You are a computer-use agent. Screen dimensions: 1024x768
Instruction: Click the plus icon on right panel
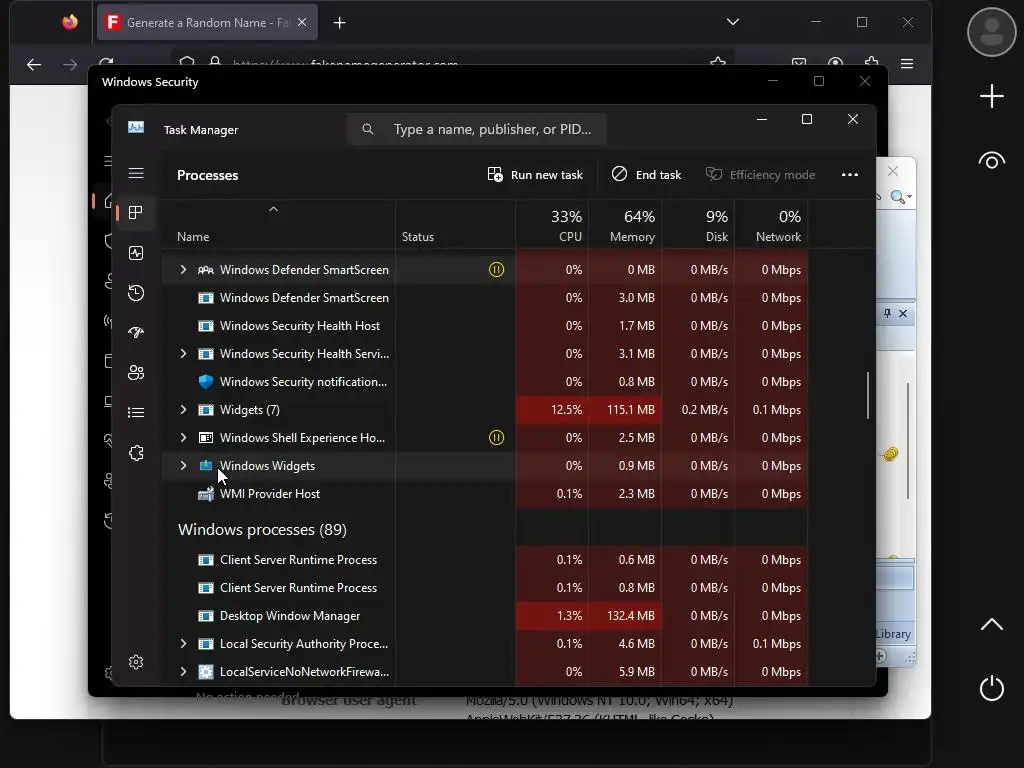(991, 96)
